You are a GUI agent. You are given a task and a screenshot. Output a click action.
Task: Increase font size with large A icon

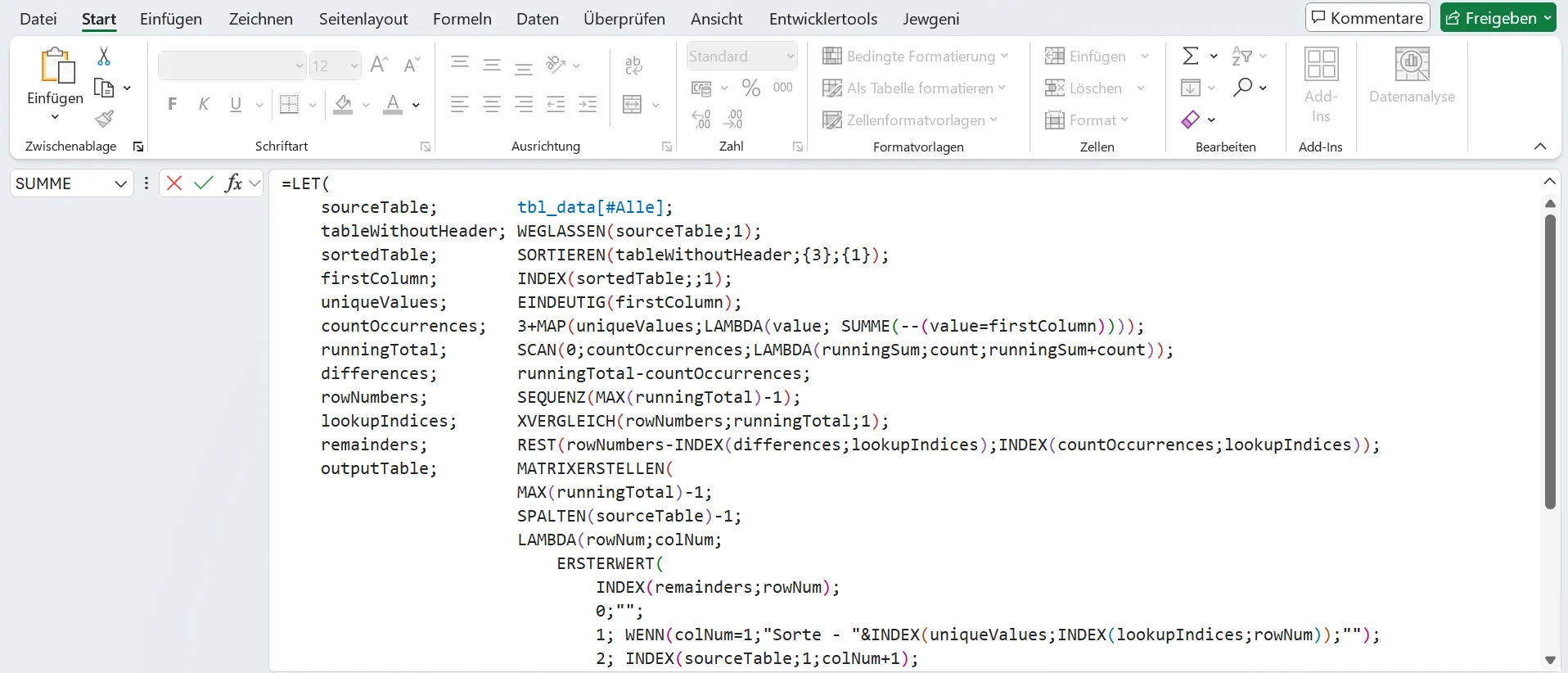(x=379, y=65)
